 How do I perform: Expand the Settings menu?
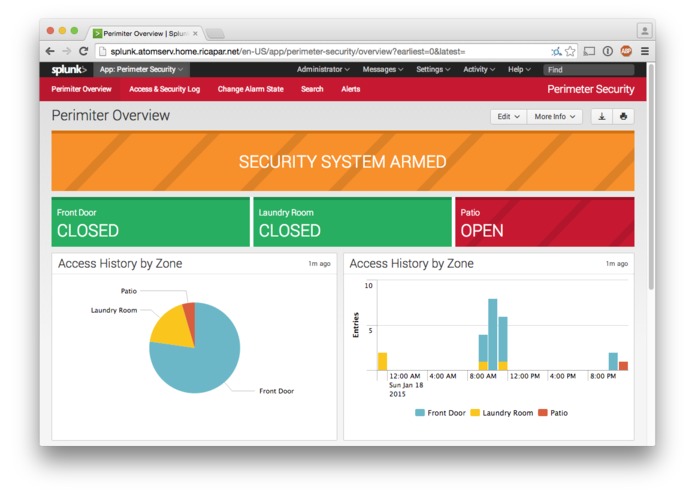pos(433,70)
